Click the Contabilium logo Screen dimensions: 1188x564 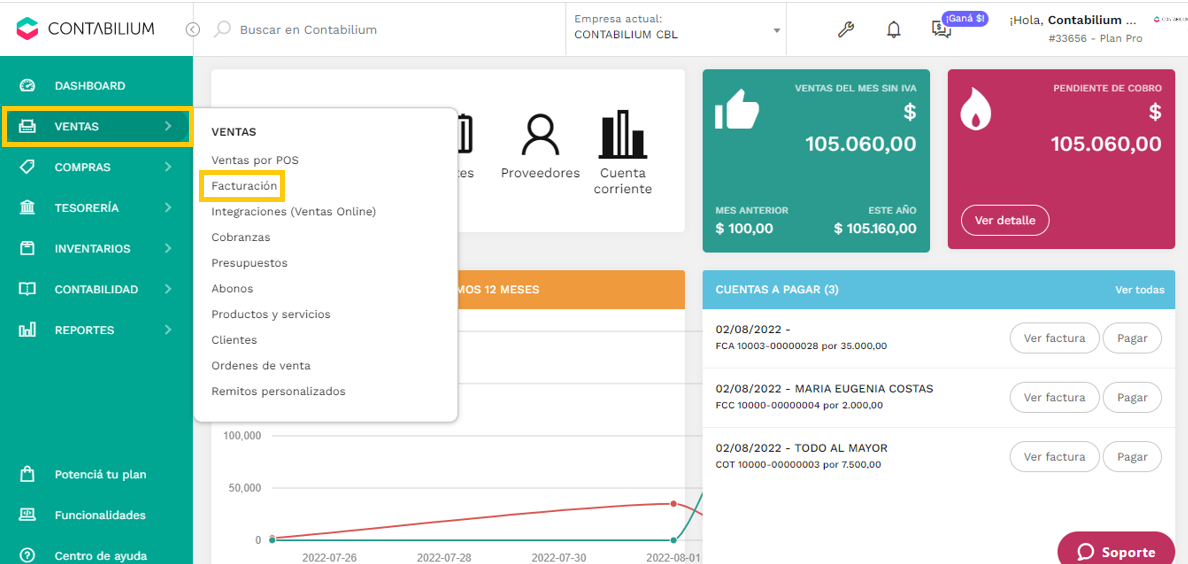click(86, 29)
